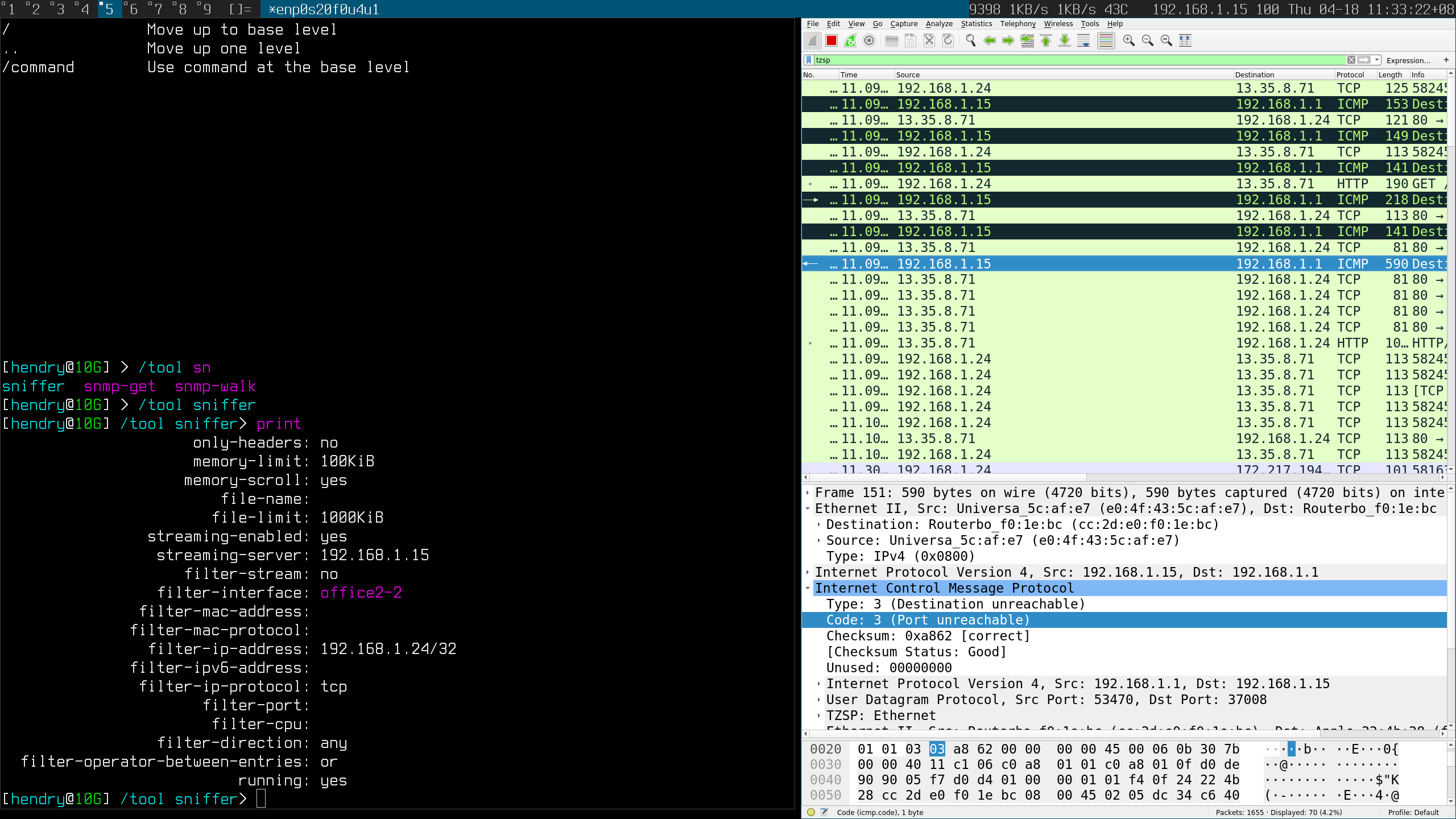Open the Expression dialog
The height and width of the screenshot is (819, 1456).
1408,60
